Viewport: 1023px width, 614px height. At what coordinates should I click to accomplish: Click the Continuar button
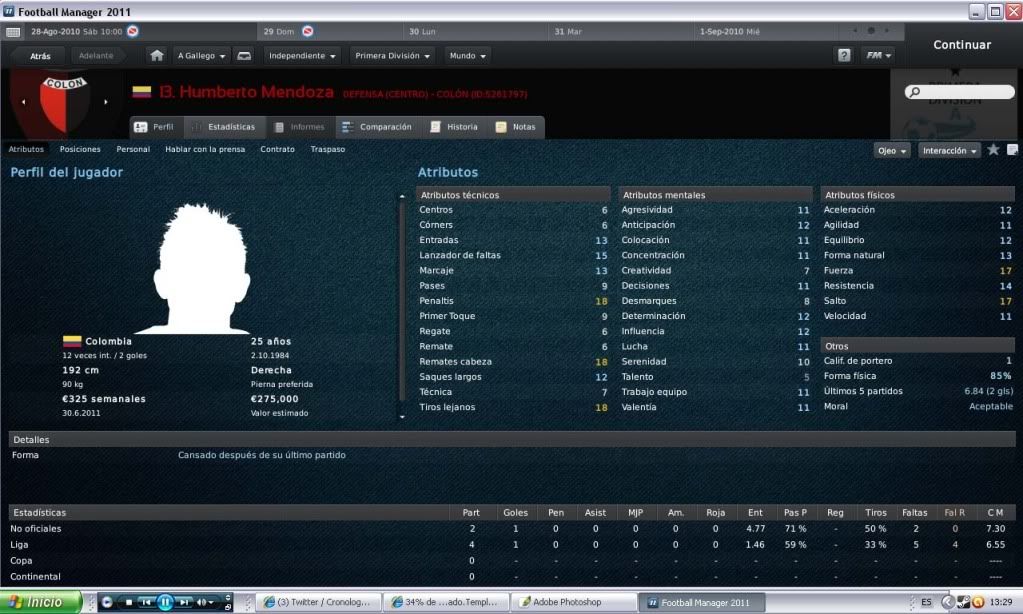click(x=962, y=45)
